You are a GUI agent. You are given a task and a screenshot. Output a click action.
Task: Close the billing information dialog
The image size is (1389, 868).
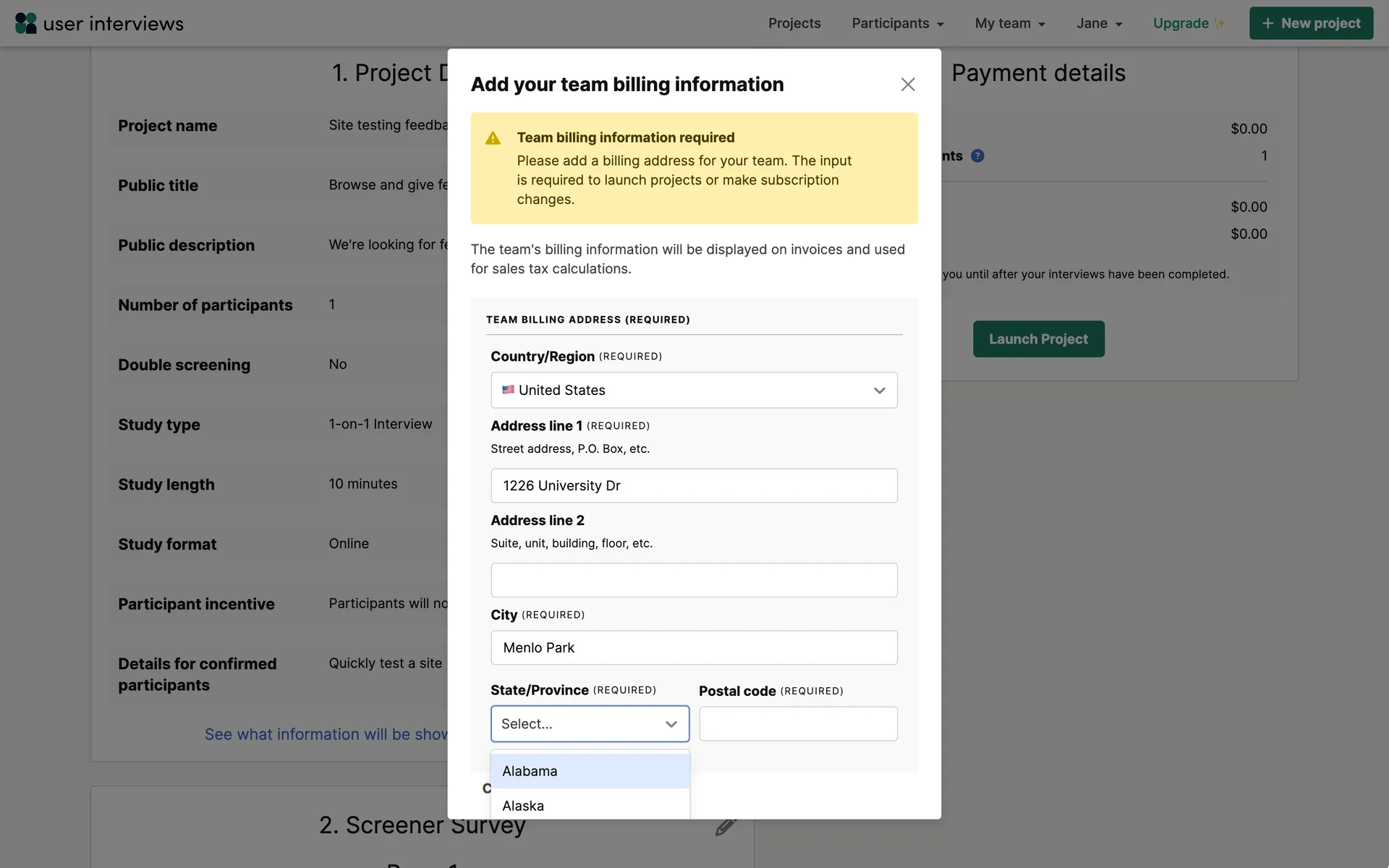[x=908, y=85]
